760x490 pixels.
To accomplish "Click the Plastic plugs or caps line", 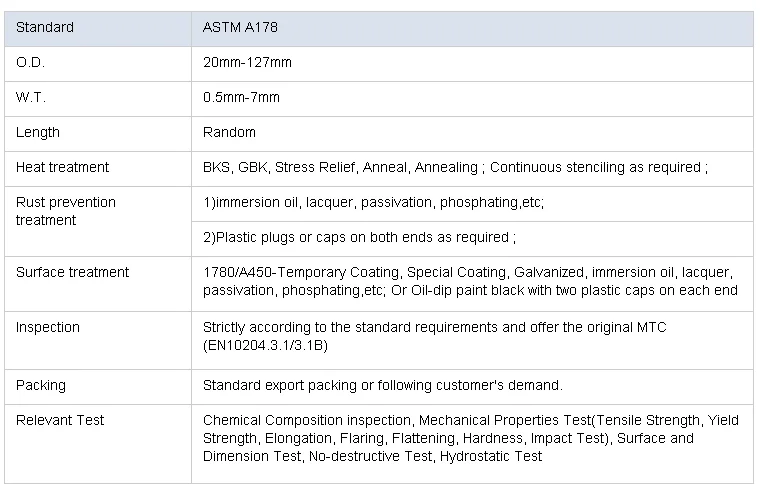I will (359, 238).
